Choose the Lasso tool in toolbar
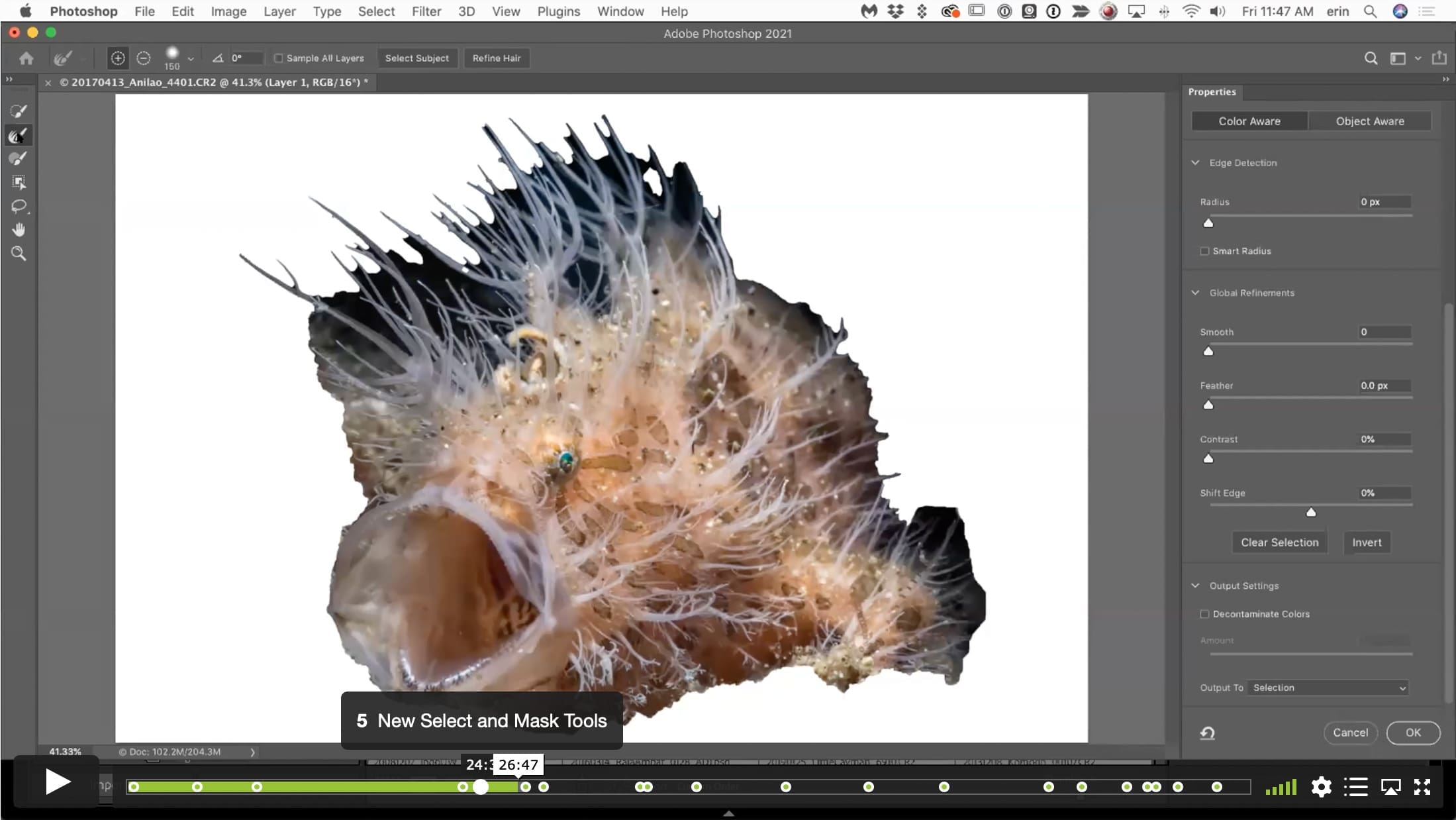1456x820 pixels. point(19,206)
